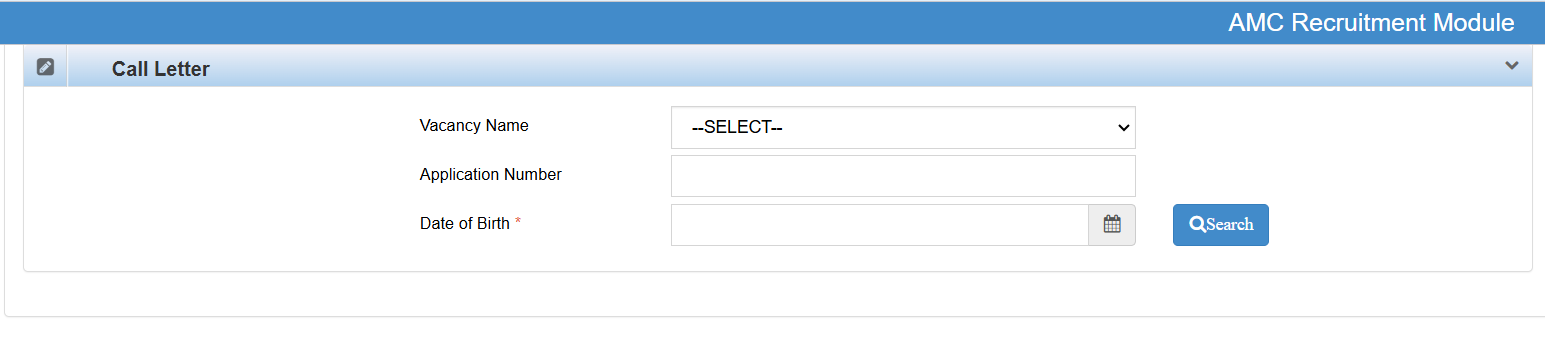Click the blue Search button
The height and width of the screenshot is (361, 1545).
point(1220,225)
